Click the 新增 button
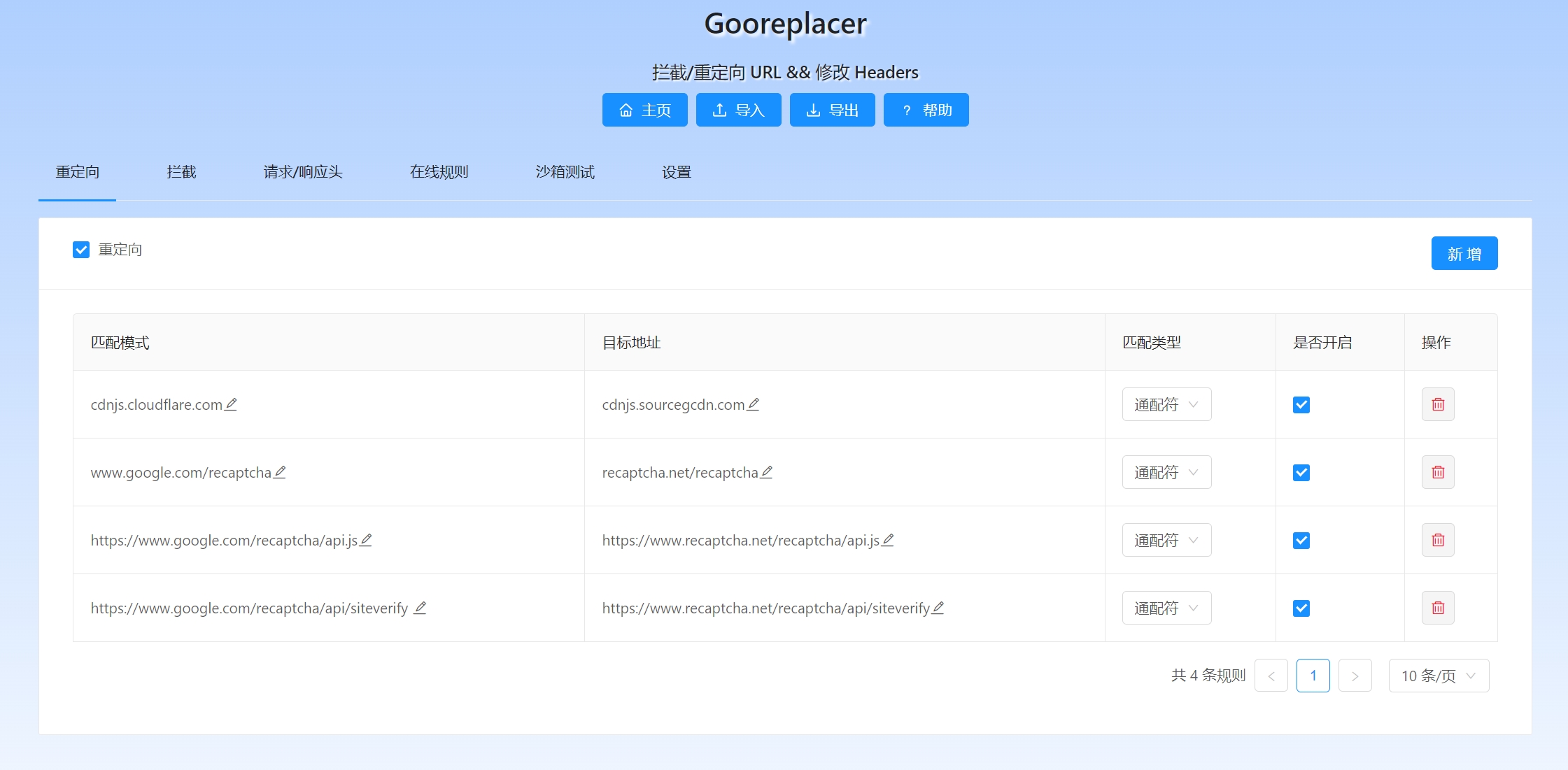This screenshot has height=770, width=1568. point(1464,253)
